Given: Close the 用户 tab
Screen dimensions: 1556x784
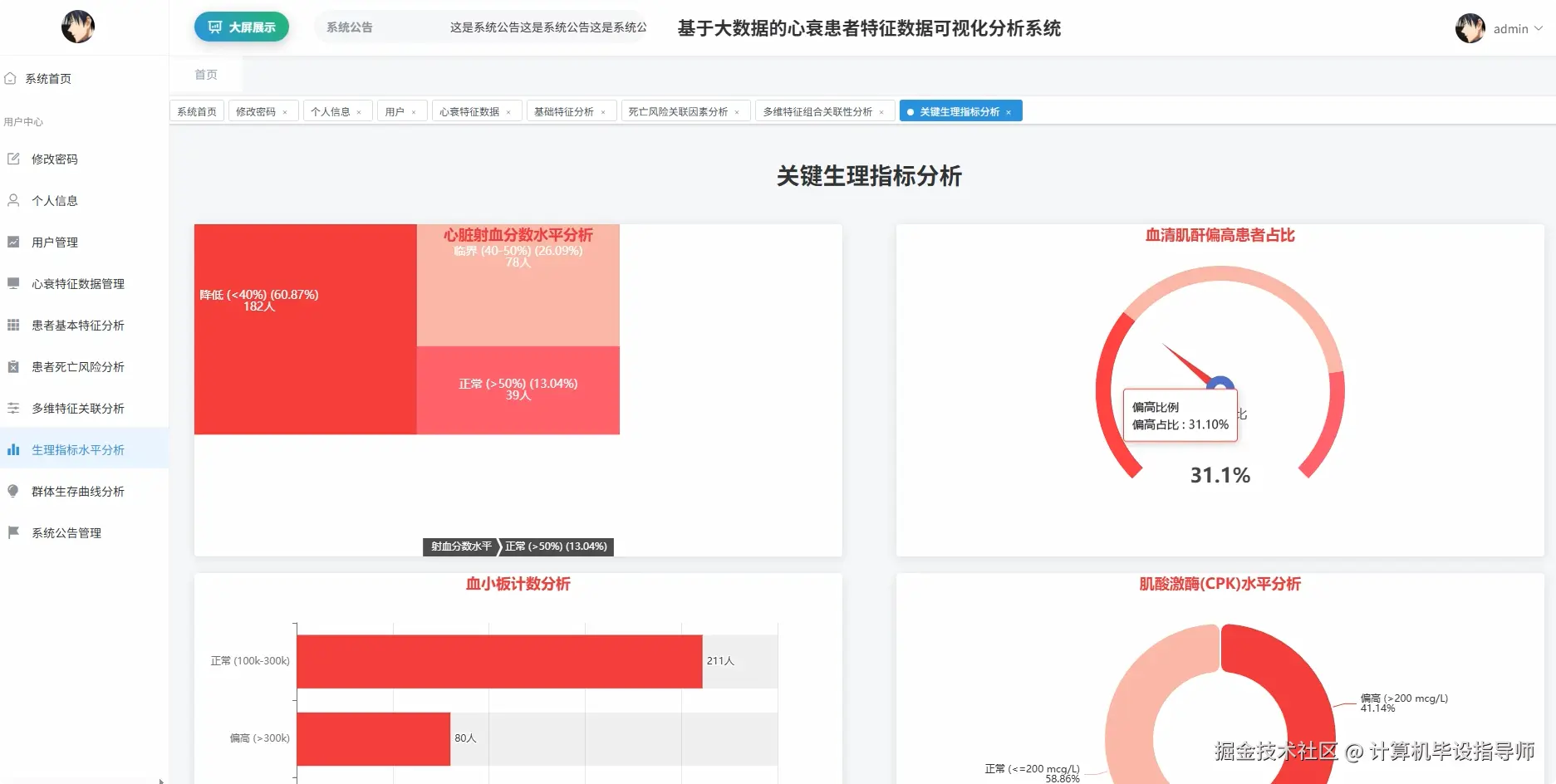Looking at the screenshot, I should 414,112.
